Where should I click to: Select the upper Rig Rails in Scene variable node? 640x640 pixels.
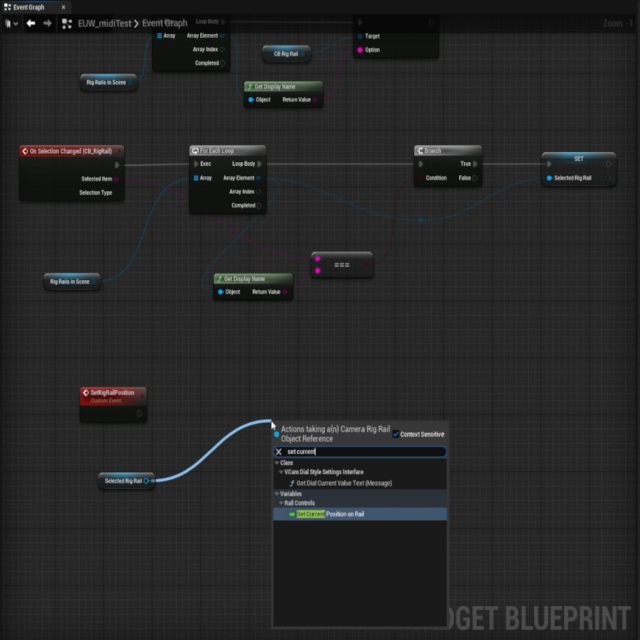pyautogui.click(x=108, y=82)
